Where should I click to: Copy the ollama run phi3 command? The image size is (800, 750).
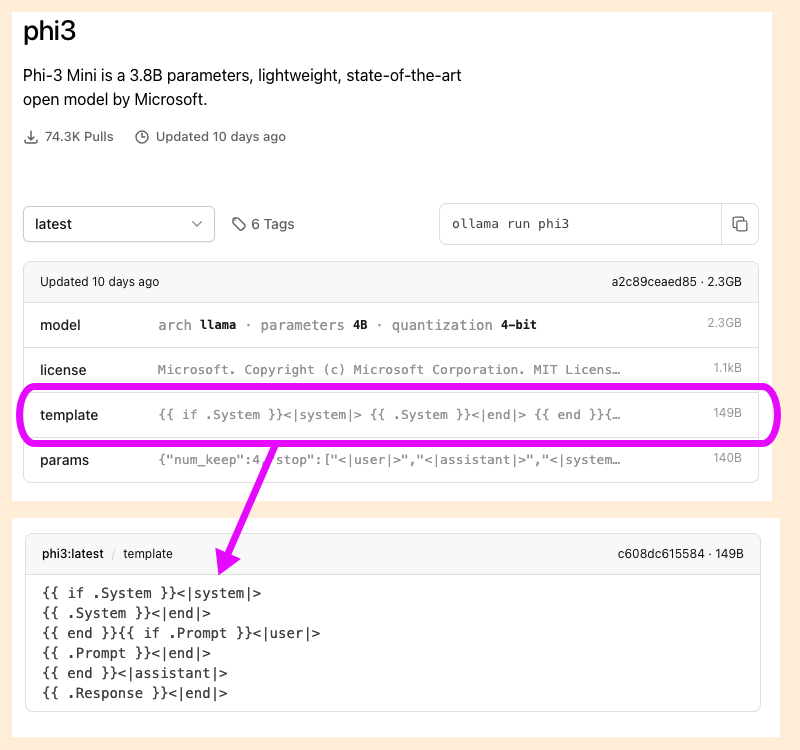(740, 224)
